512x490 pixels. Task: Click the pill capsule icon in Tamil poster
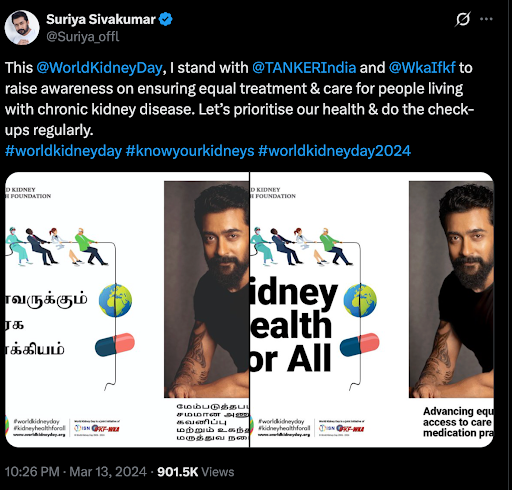[x=115, y=345]
